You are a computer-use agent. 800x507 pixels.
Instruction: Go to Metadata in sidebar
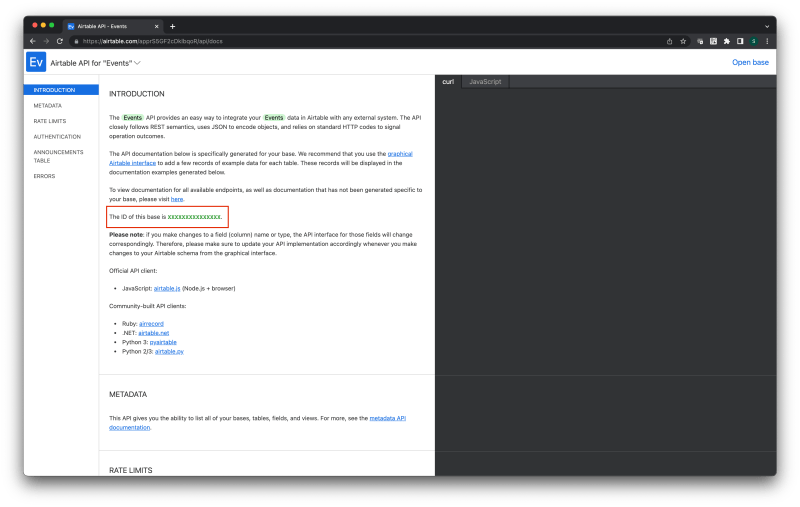tap(47, 106)
